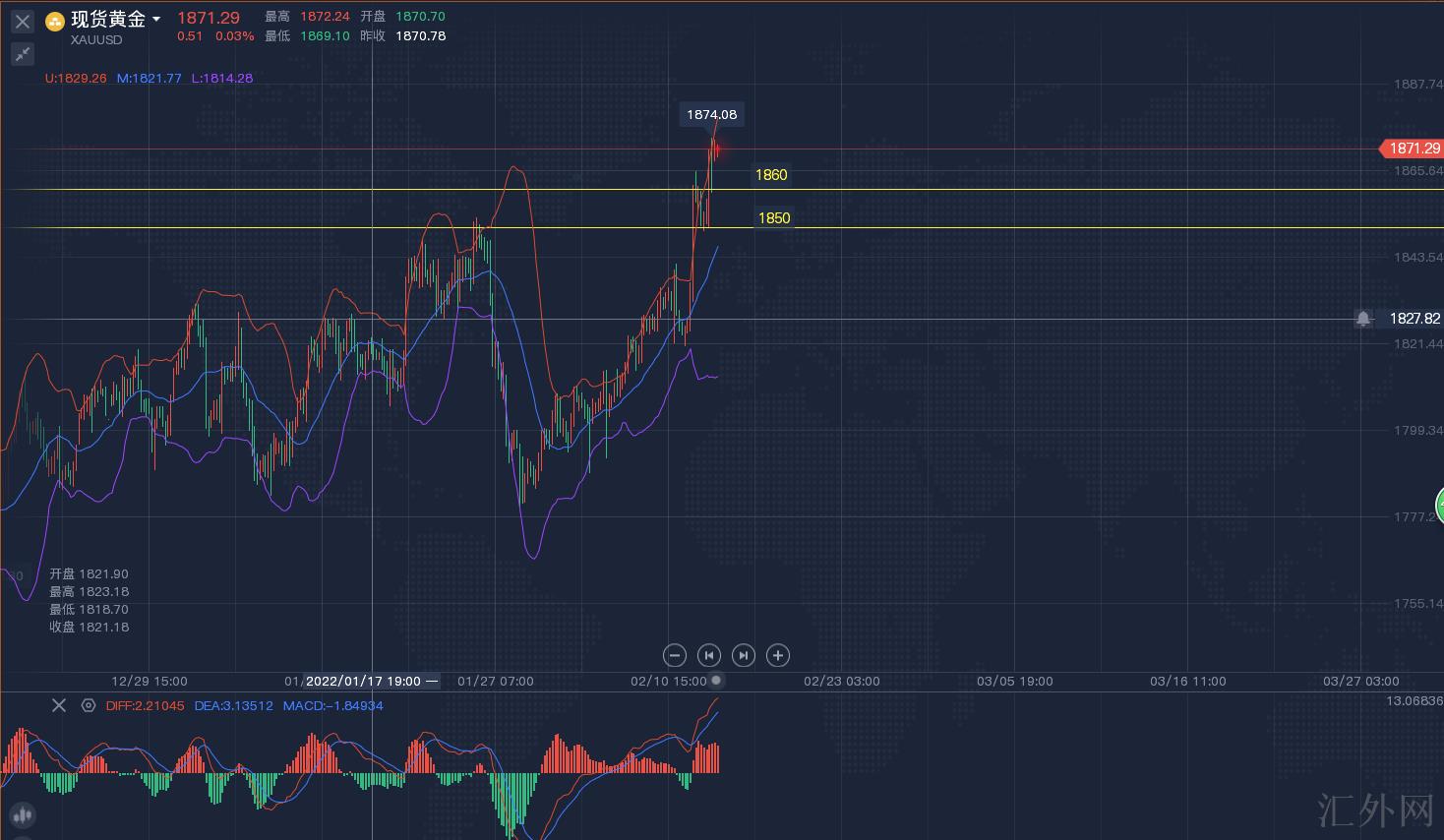This screenshot has width=1444, height=840.
Task: Jump to the latest candle (skip-forward icon)
Action: tap(744, 655)
